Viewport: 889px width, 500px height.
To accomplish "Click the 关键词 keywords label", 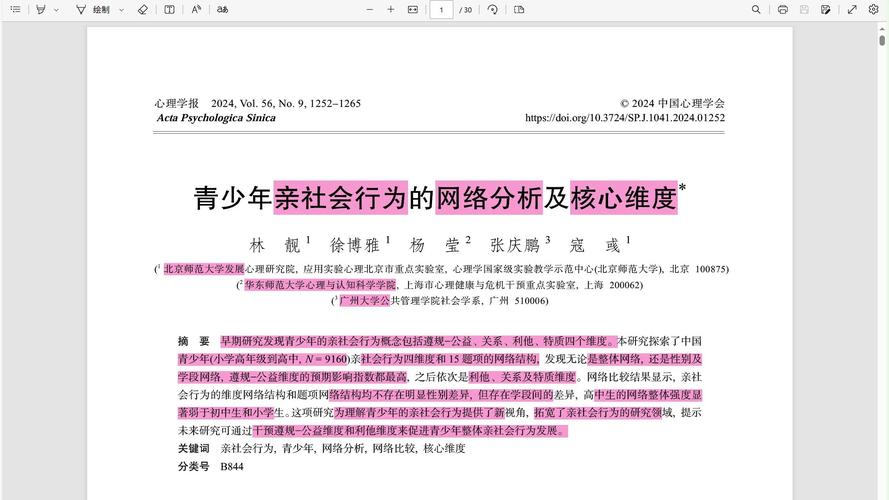I will click(193, 448).
